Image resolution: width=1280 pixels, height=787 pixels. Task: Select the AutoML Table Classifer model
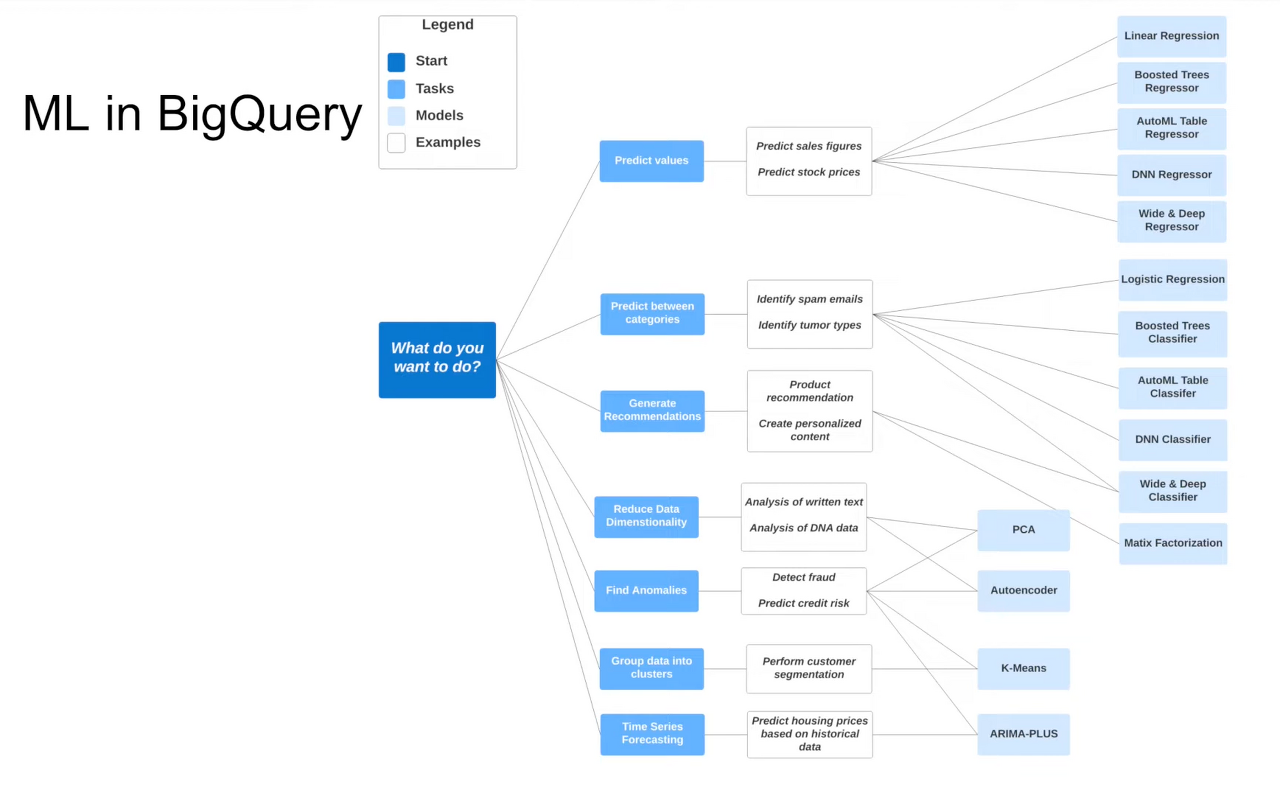pos(1172,388)
